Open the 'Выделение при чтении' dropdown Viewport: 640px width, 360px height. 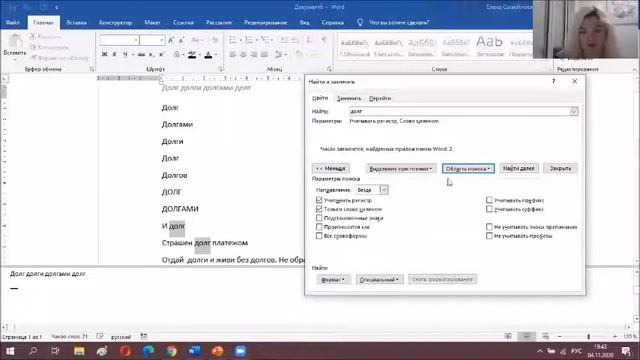401,169
